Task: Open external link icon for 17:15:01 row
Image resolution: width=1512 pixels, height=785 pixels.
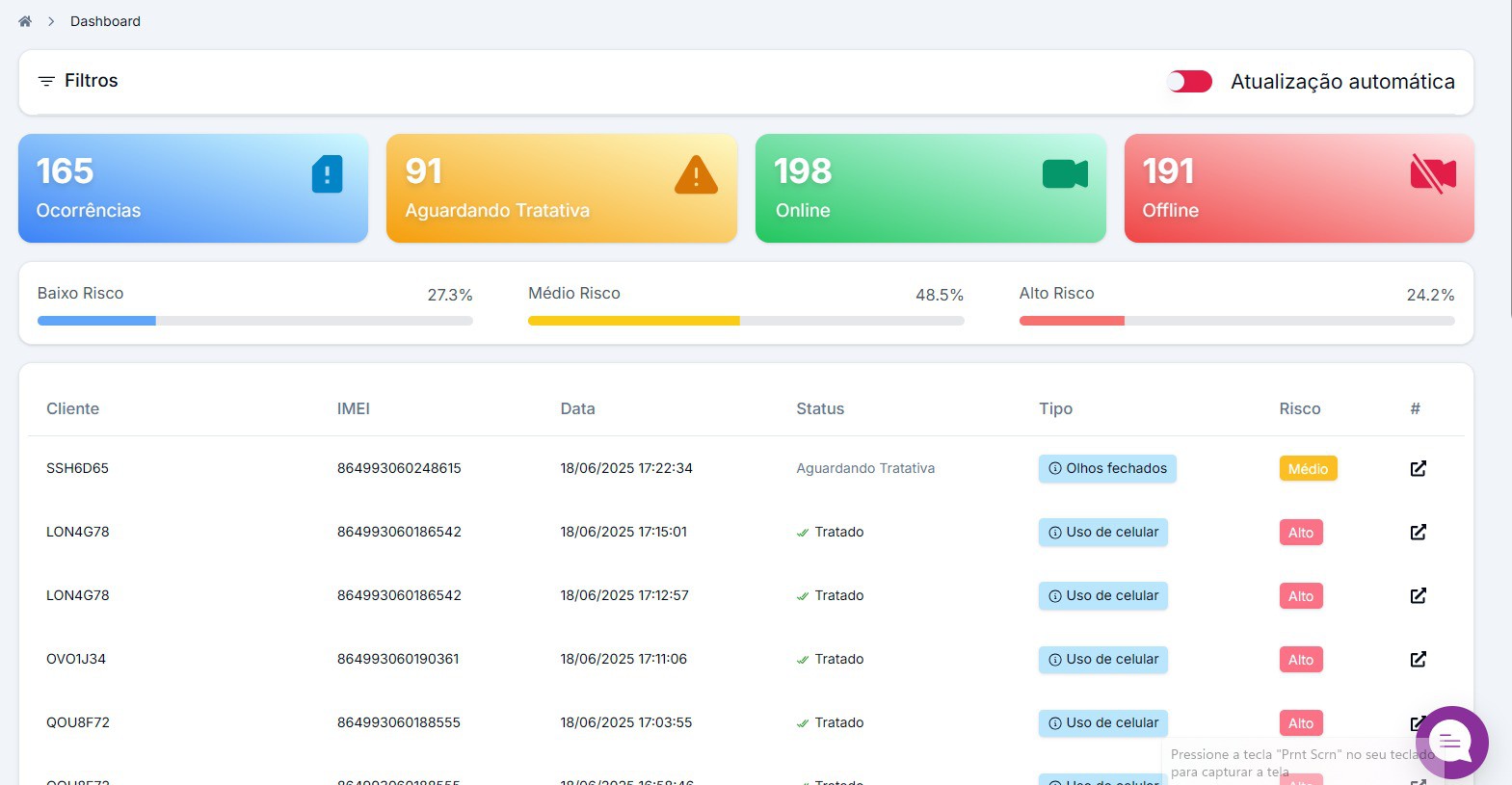Action: click(x=1418, y=532)
